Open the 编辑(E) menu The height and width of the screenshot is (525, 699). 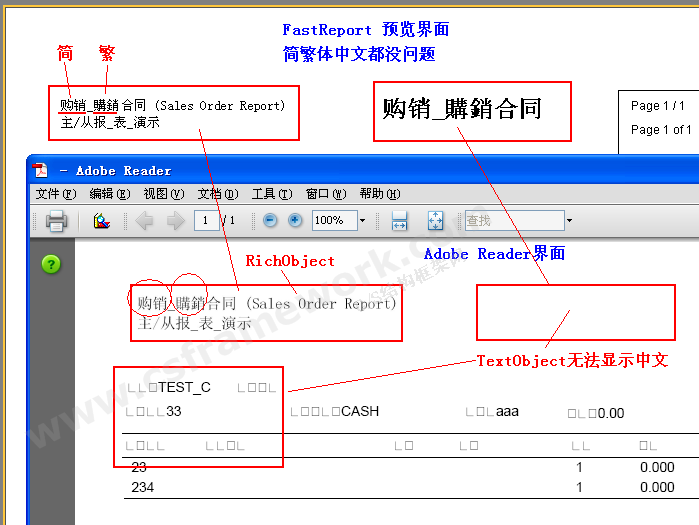point(109,194)
